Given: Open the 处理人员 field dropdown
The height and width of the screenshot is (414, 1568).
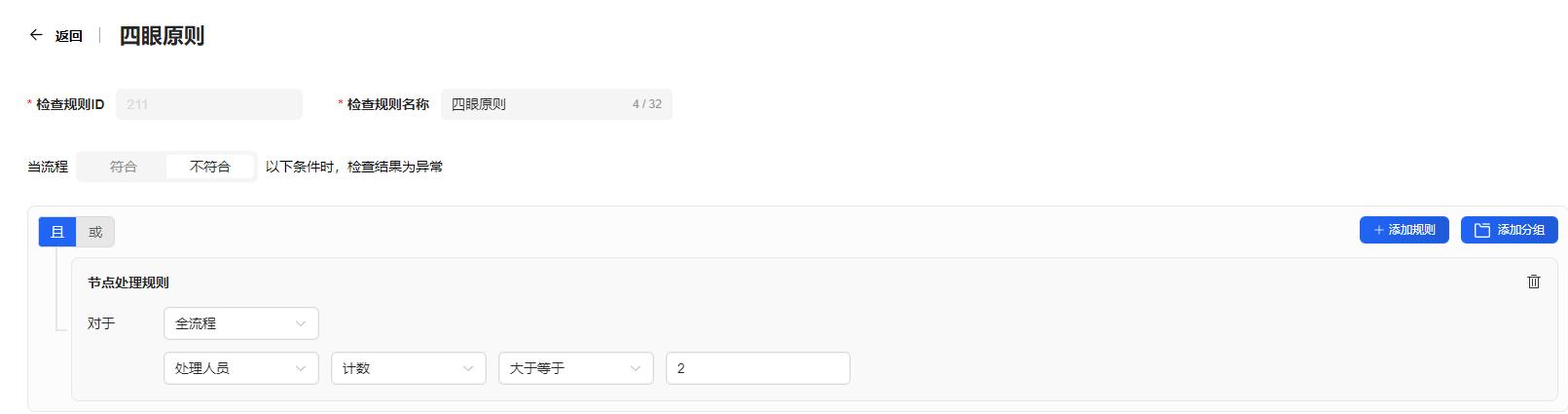Looking at the screenshot, I should [x=240, y=368].
